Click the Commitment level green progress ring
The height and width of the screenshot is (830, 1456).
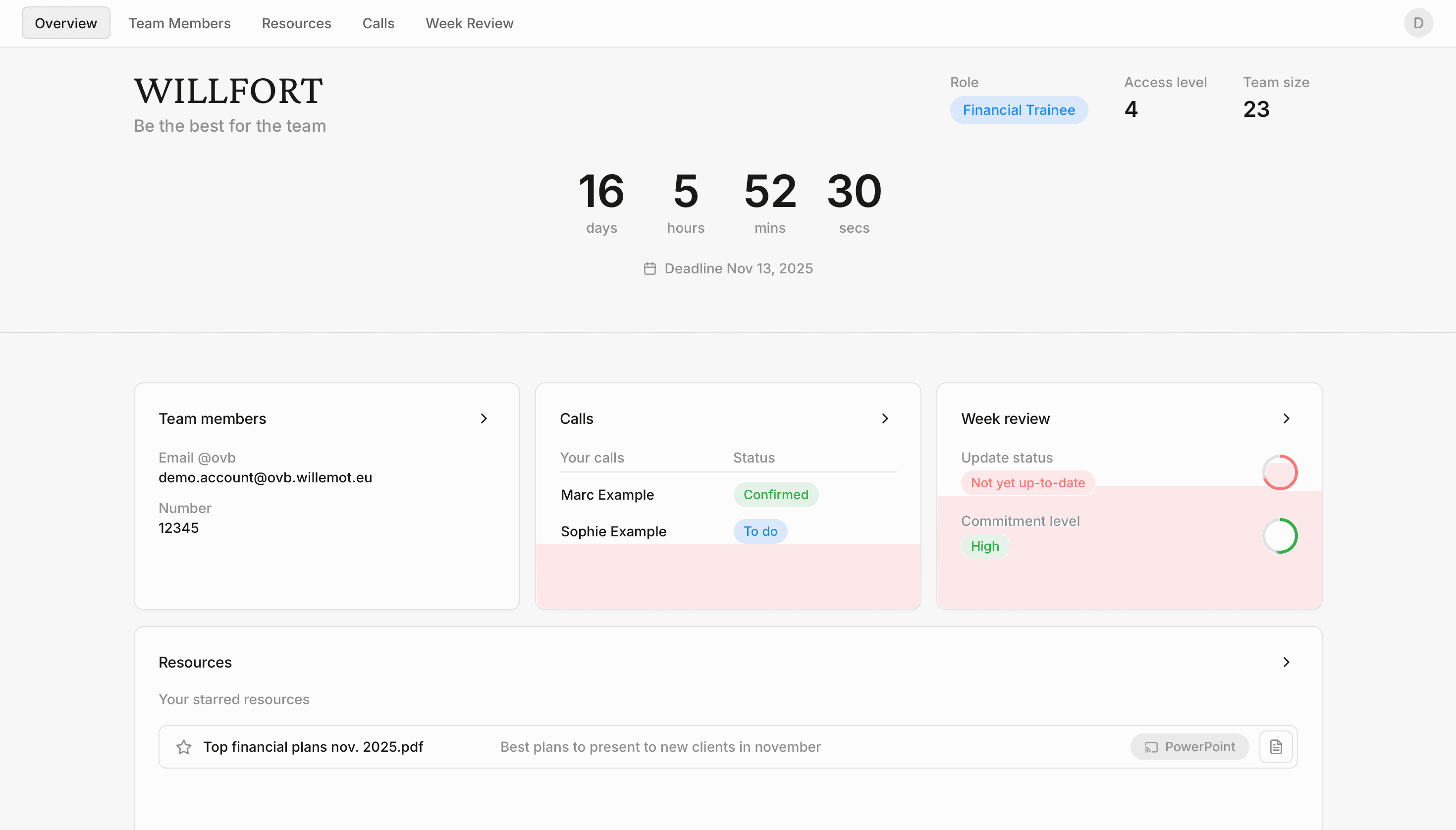1280,536
